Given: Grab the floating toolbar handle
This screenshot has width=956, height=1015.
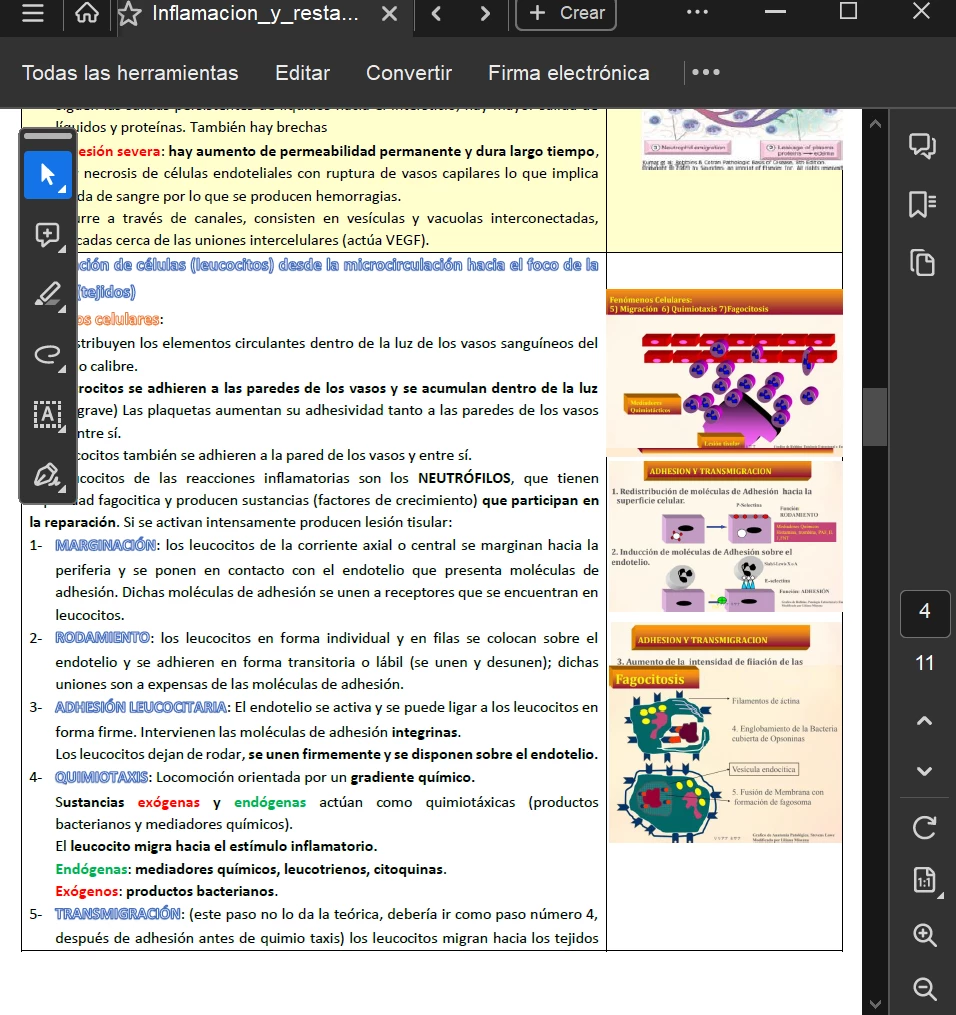Looking at the screenshot, I should coord(48,136).
